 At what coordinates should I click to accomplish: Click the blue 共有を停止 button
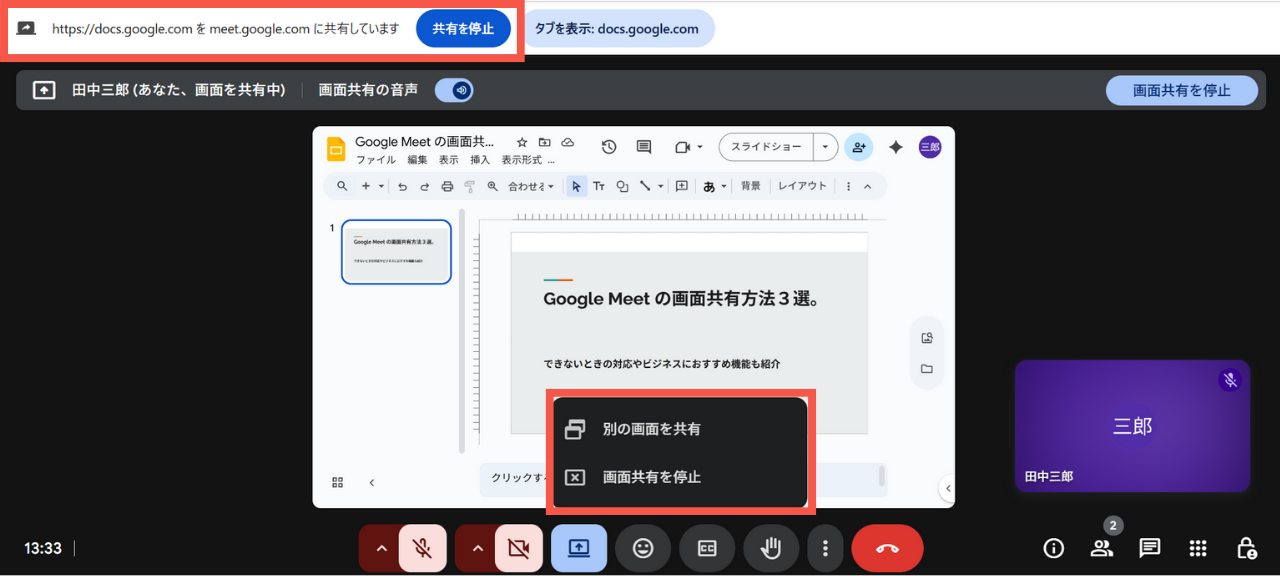(x=463, y=29)
